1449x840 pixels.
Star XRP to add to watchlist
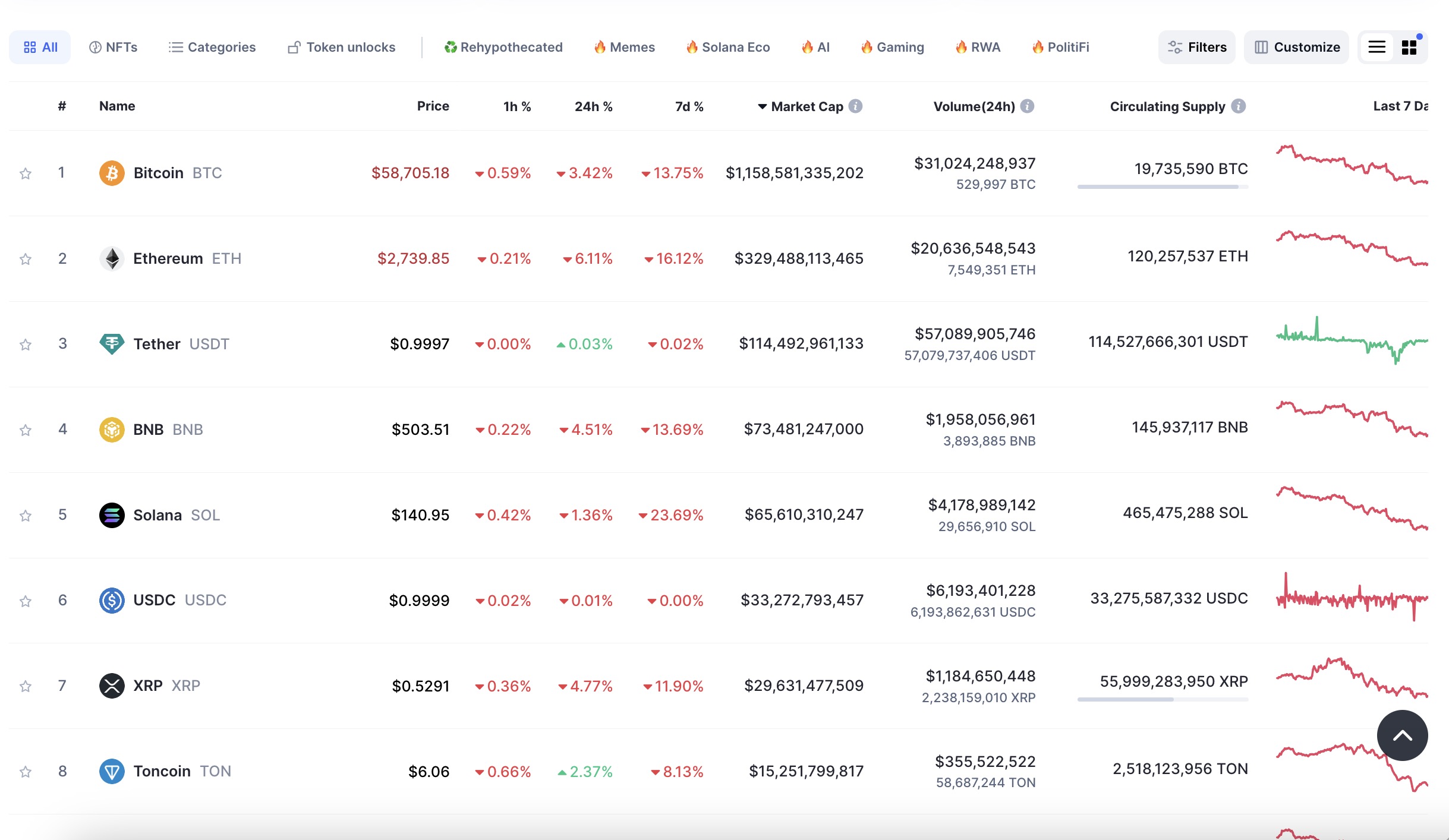coord(25,687)
